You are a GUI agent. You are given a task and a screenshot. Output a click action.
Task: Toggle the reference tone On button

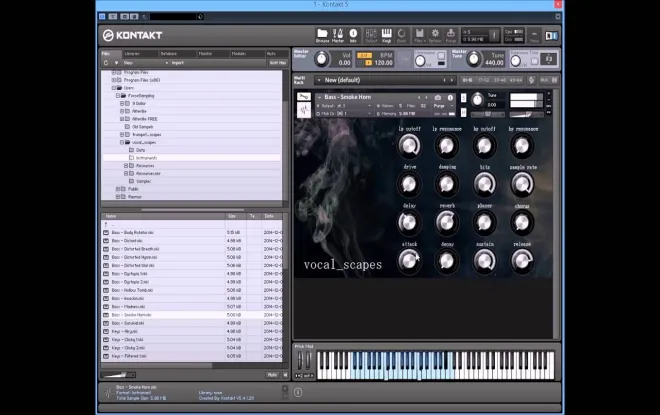534,61
